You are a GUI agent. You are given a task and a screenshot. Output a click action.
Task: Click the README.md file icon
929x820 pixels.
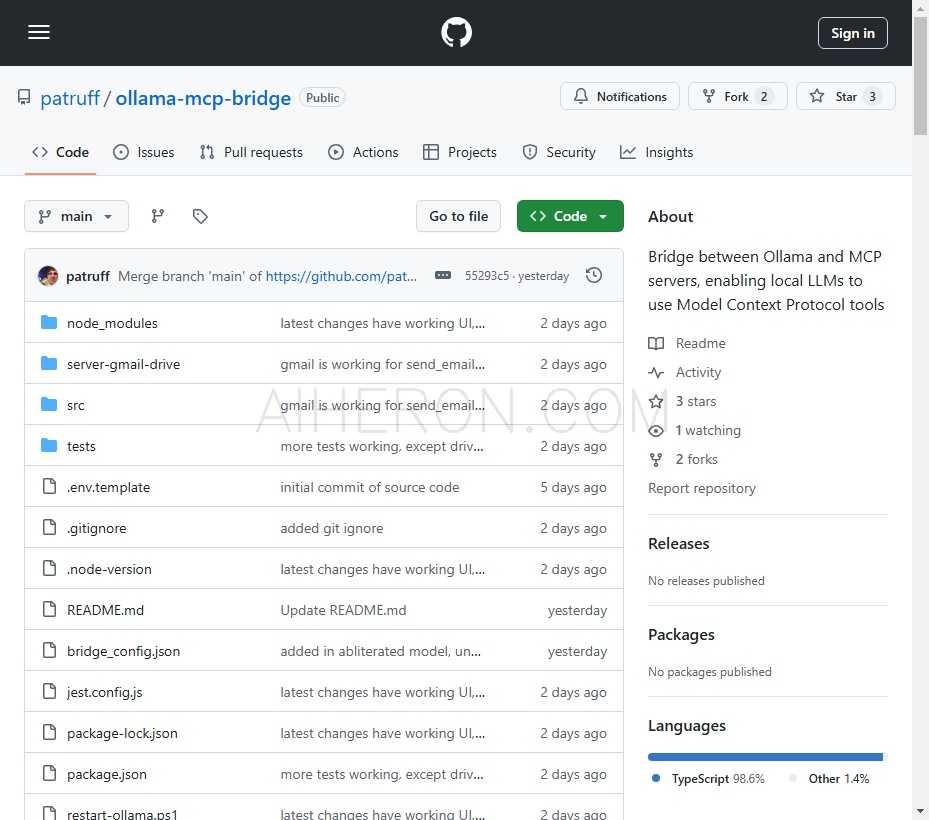pyautogui.click(x=50, y=609)
